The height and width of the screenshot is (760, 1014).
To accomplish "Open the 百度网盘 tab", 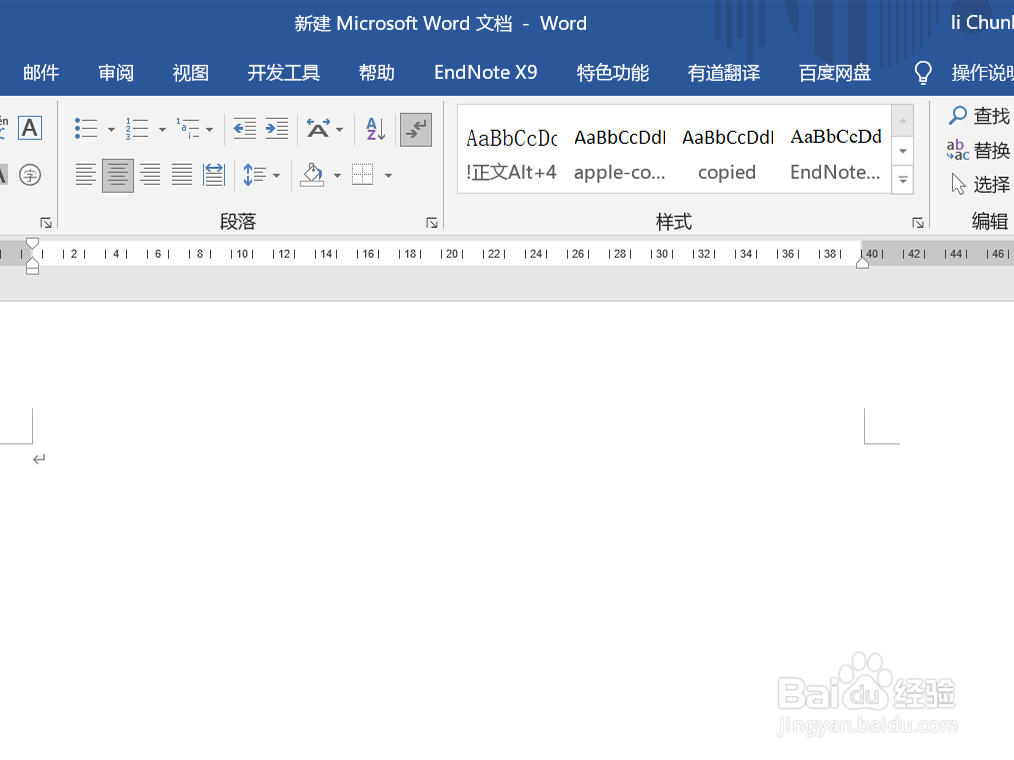I will pos(835,72).
